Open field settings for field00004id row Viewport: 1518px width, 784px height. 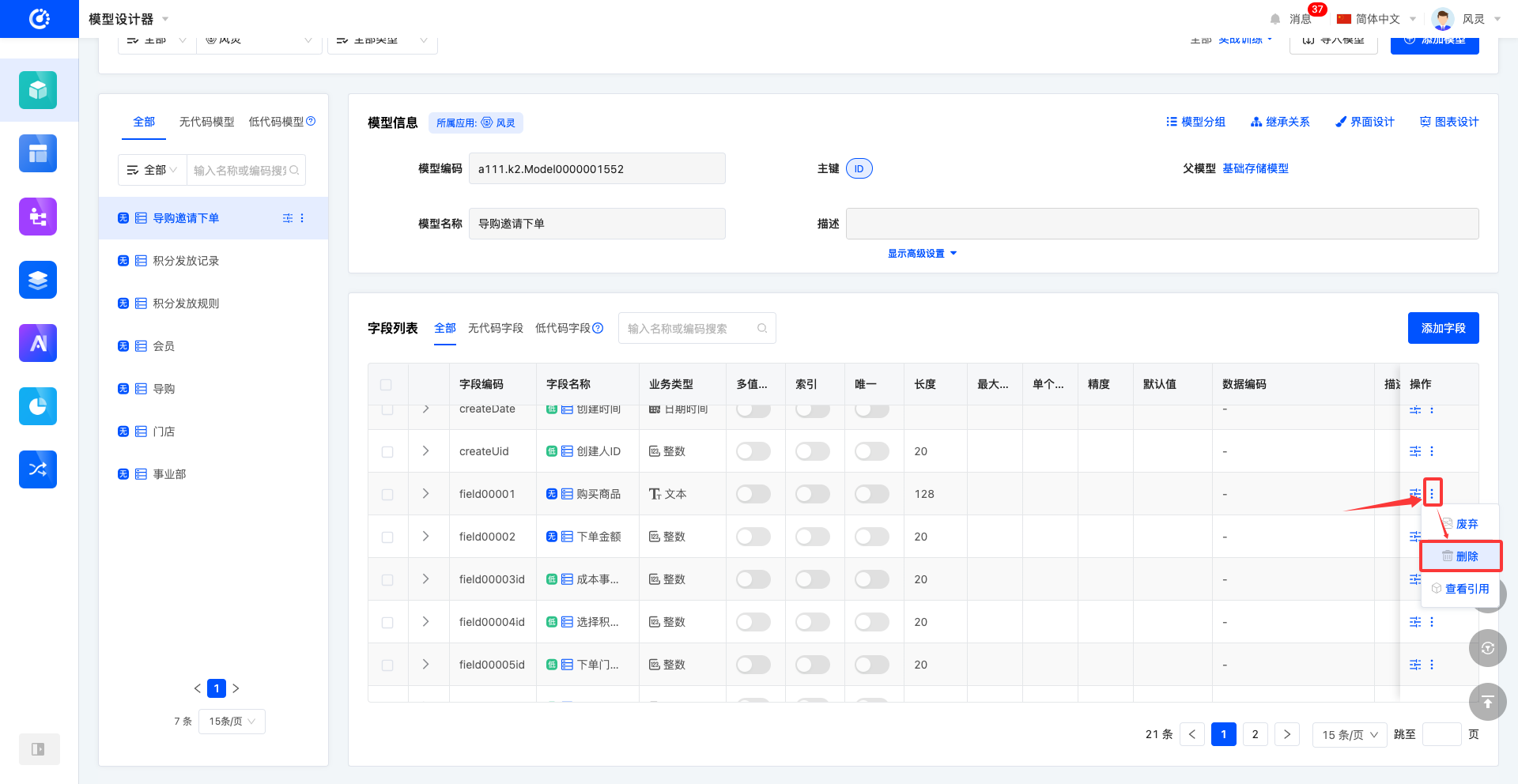click(1415, 622)
